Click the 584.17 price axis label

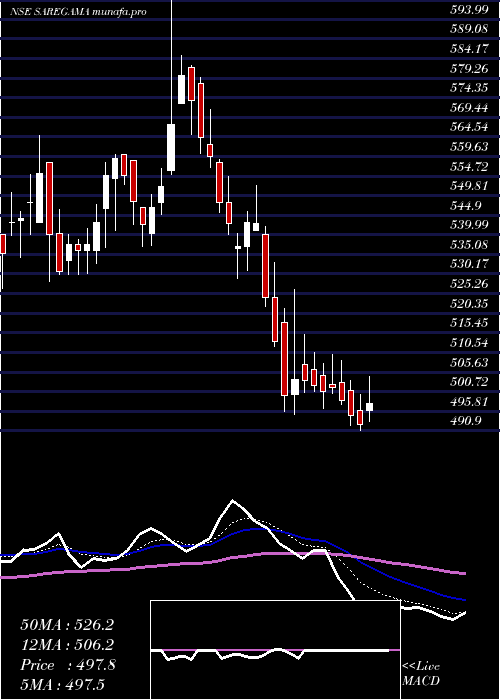coord(469,50)
